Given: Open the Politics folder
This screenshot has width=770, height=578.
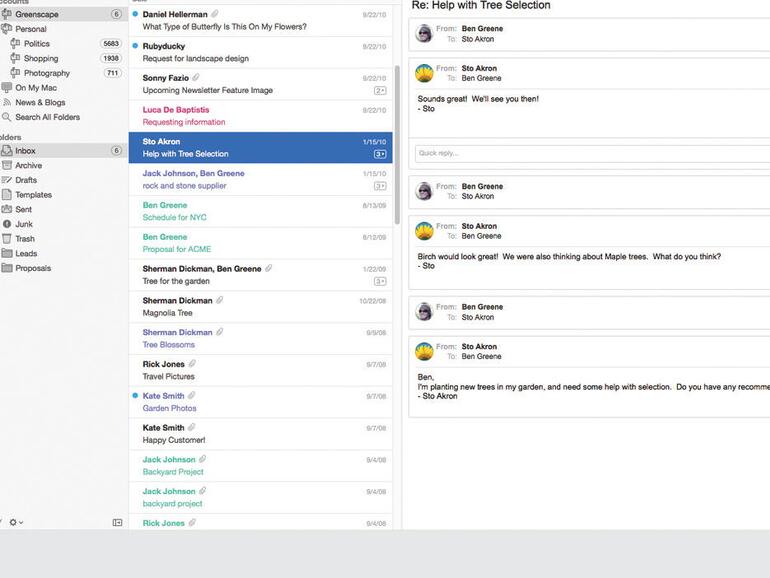Looking at the screenshot, I should [37, 44].
